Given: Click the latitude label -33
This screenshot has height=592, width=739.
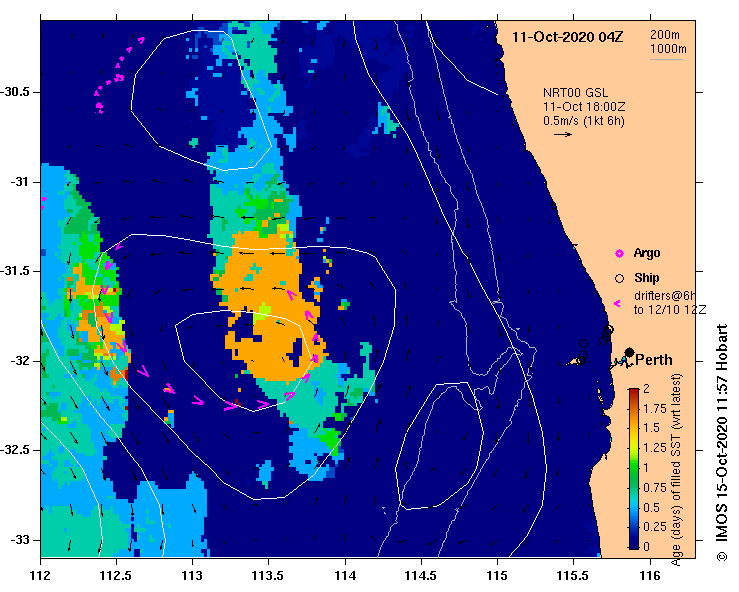Looking at the screenshot, I should (x=20, y=540).
